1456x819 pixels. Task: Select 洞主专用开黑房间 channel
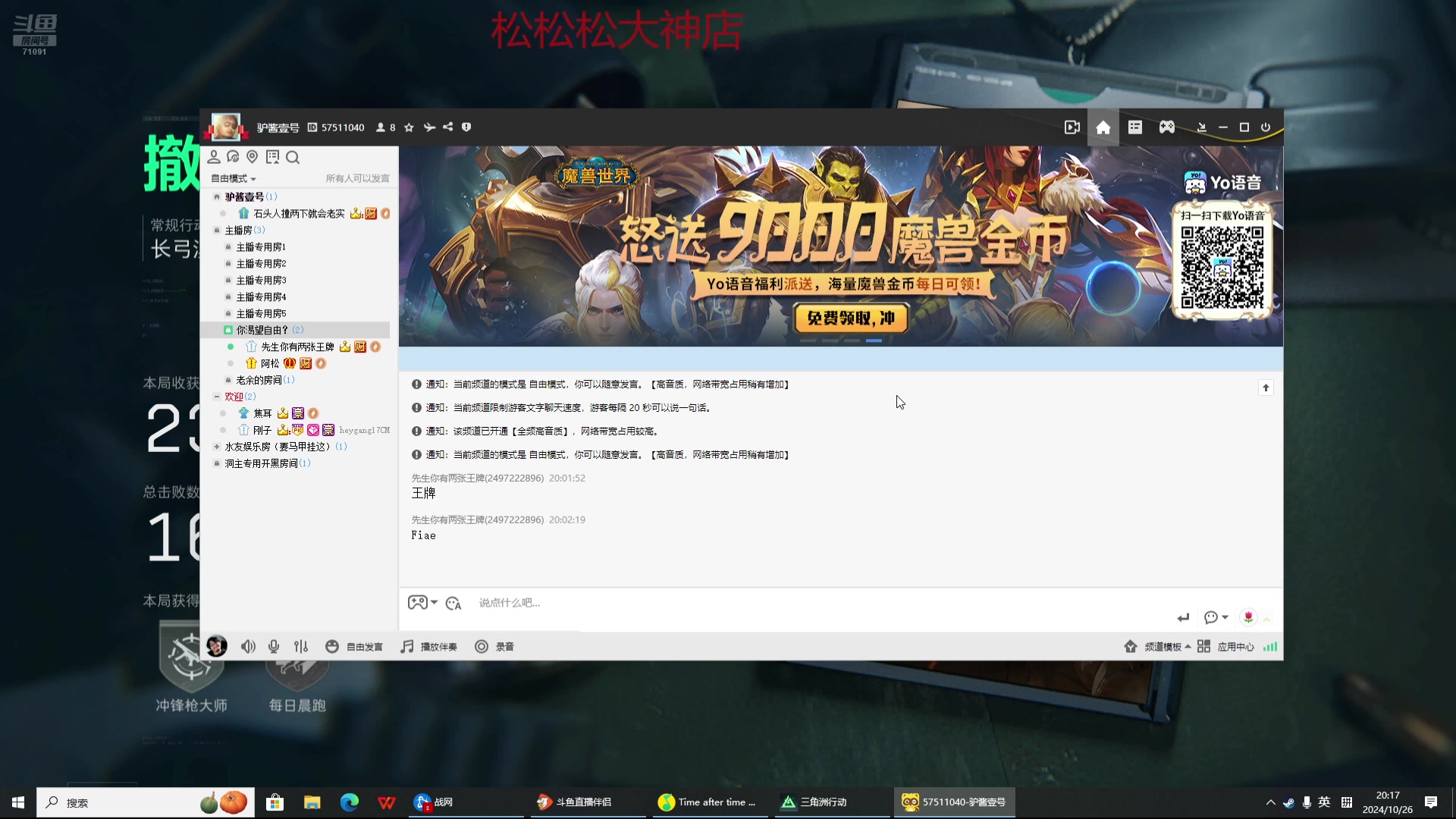[x=261, y=464]
